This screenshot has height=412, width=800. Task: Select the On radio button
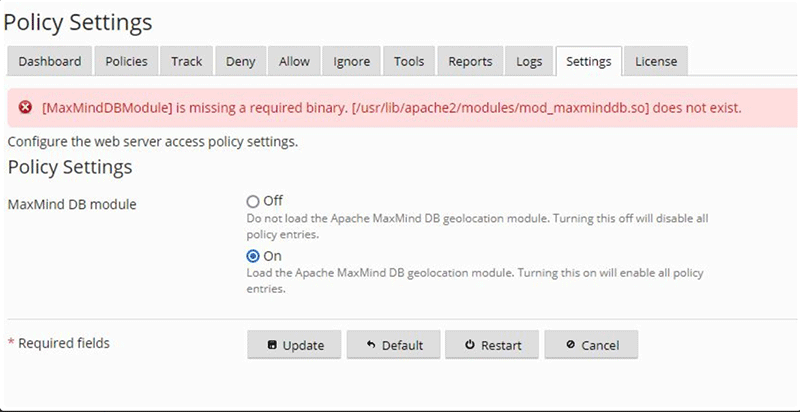pyautogui.click(x=253, y=256)
